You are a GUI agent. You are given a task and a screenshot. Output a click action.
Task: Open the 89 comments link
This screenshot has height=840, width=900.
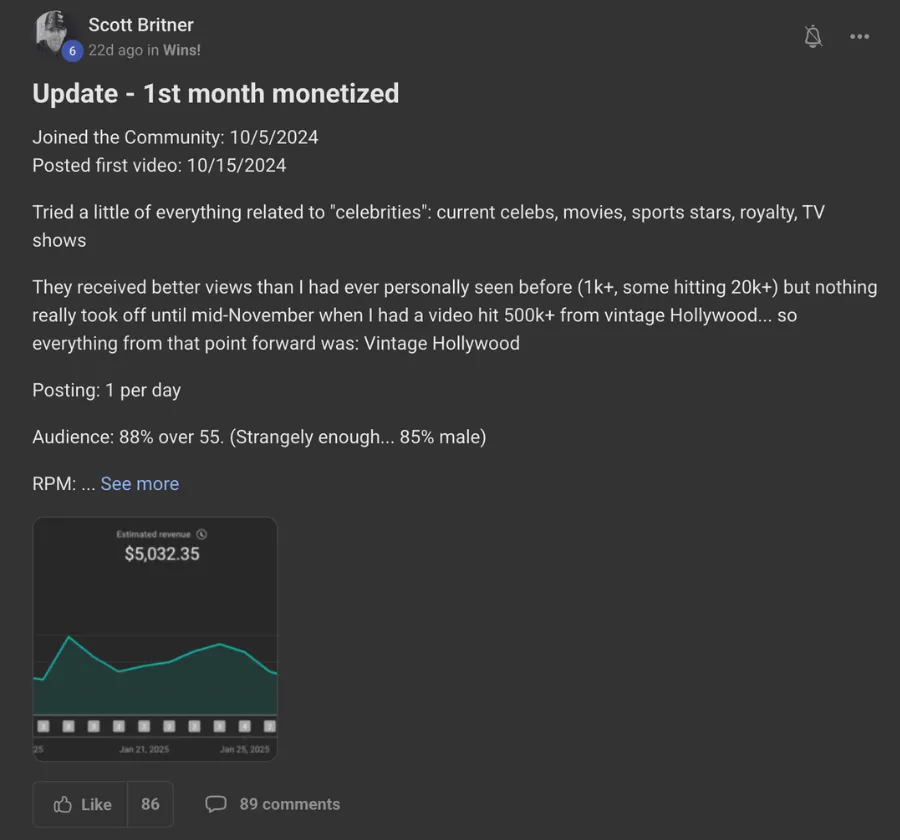[289, 804]
